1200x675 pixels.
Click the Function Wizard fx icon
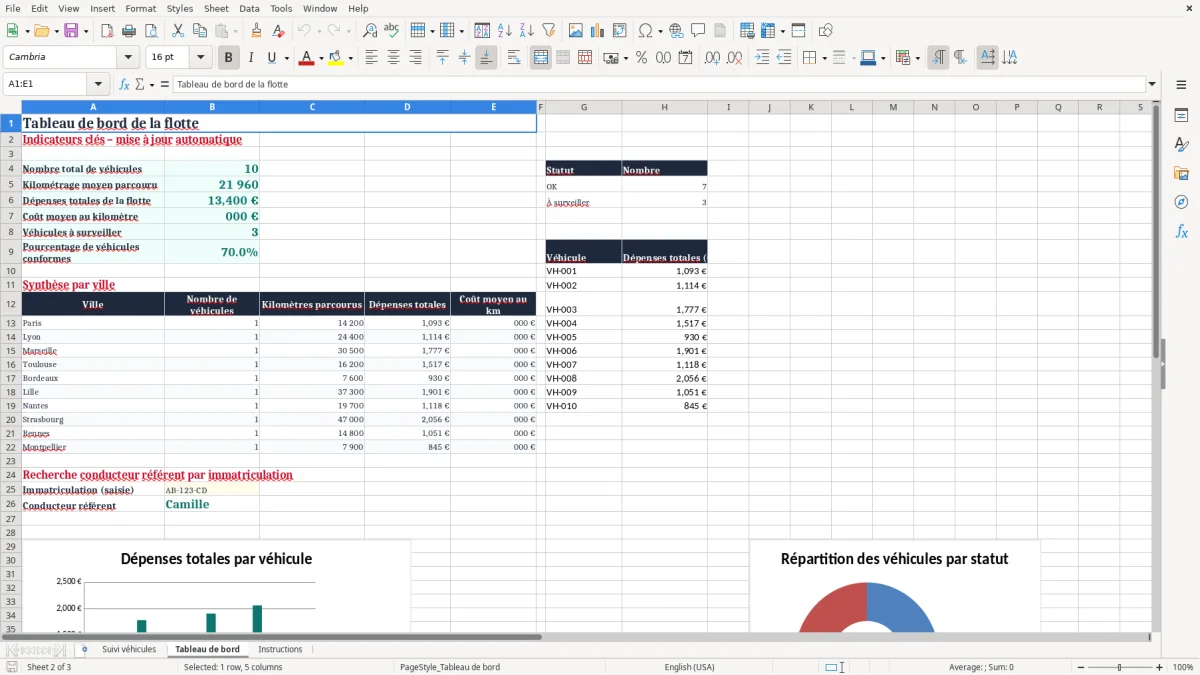pyautogui.click(x=125, y=84)
